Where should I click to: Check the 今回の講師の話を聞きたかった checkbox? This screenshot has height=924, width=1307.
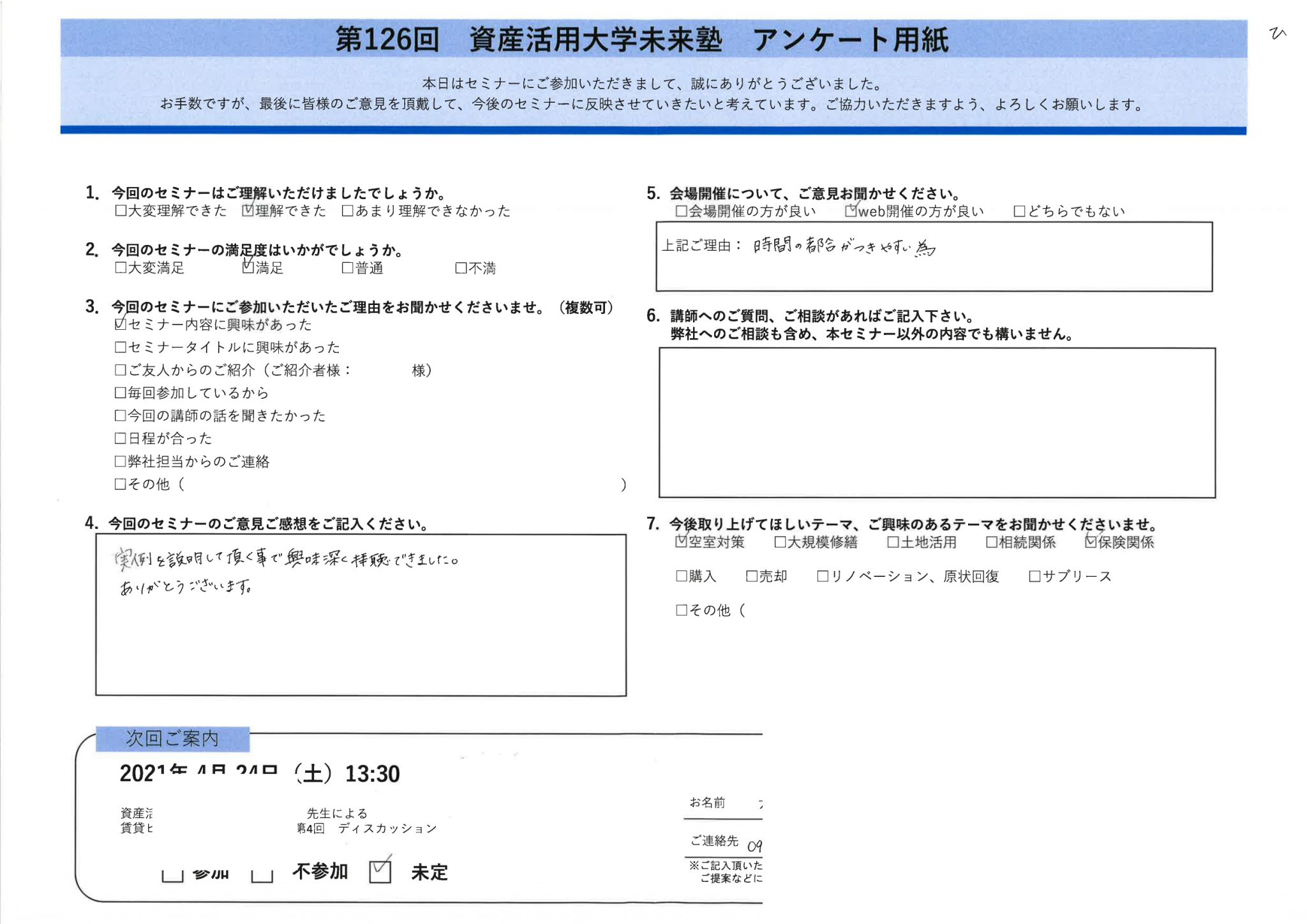120,415
